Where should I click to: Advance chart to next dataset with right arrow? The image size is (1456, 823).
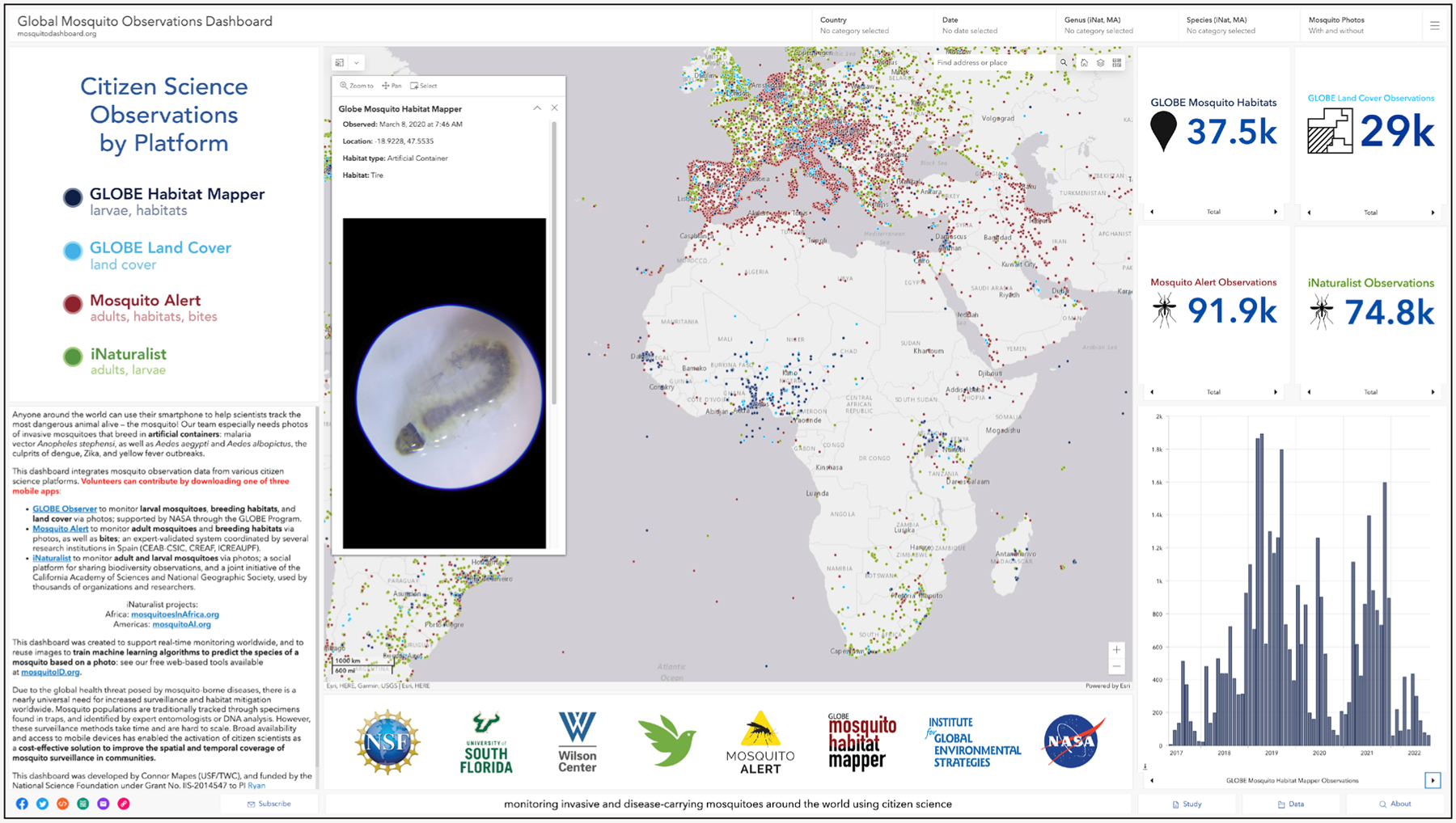(1433, 780)
